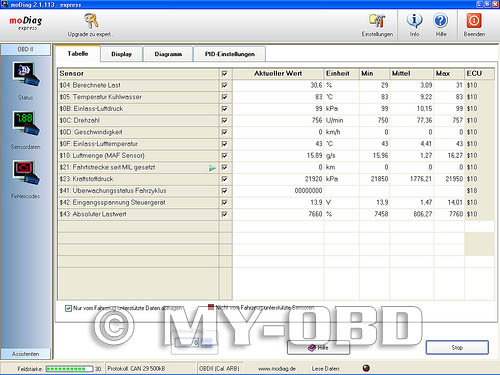The height and width of the screenshot is (375, 500).
Task: Click the Protokoll CAN 29 500kB status entry
Action: pos(136,369)
